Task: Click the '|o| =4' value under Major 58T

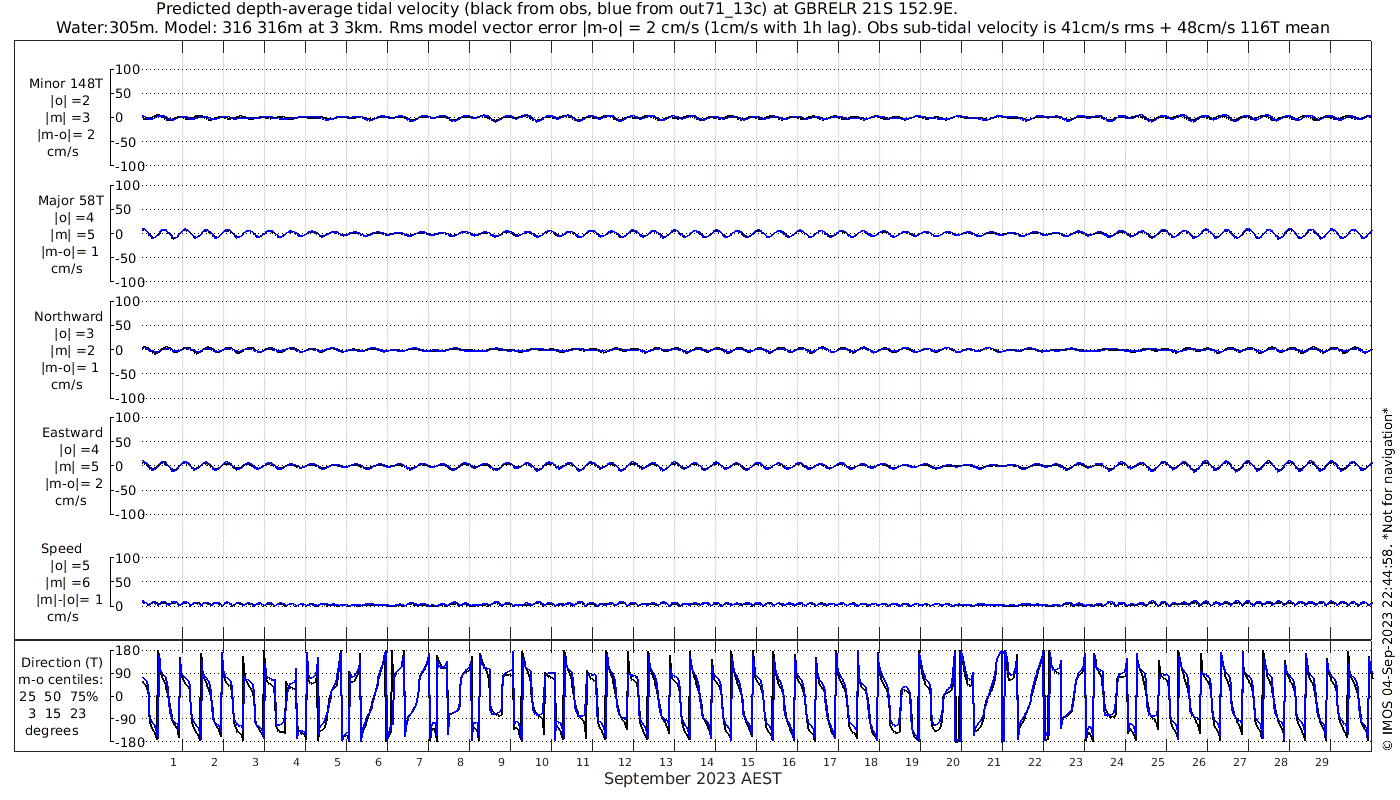Action: (x=74, y=217)
